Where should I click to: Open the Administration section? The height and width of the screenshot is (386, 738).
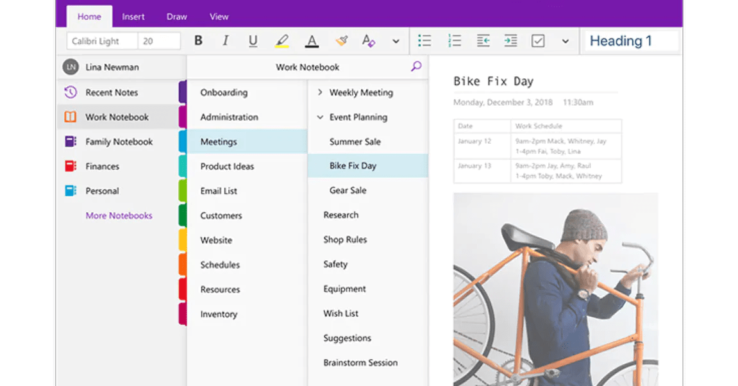[247, 117]
